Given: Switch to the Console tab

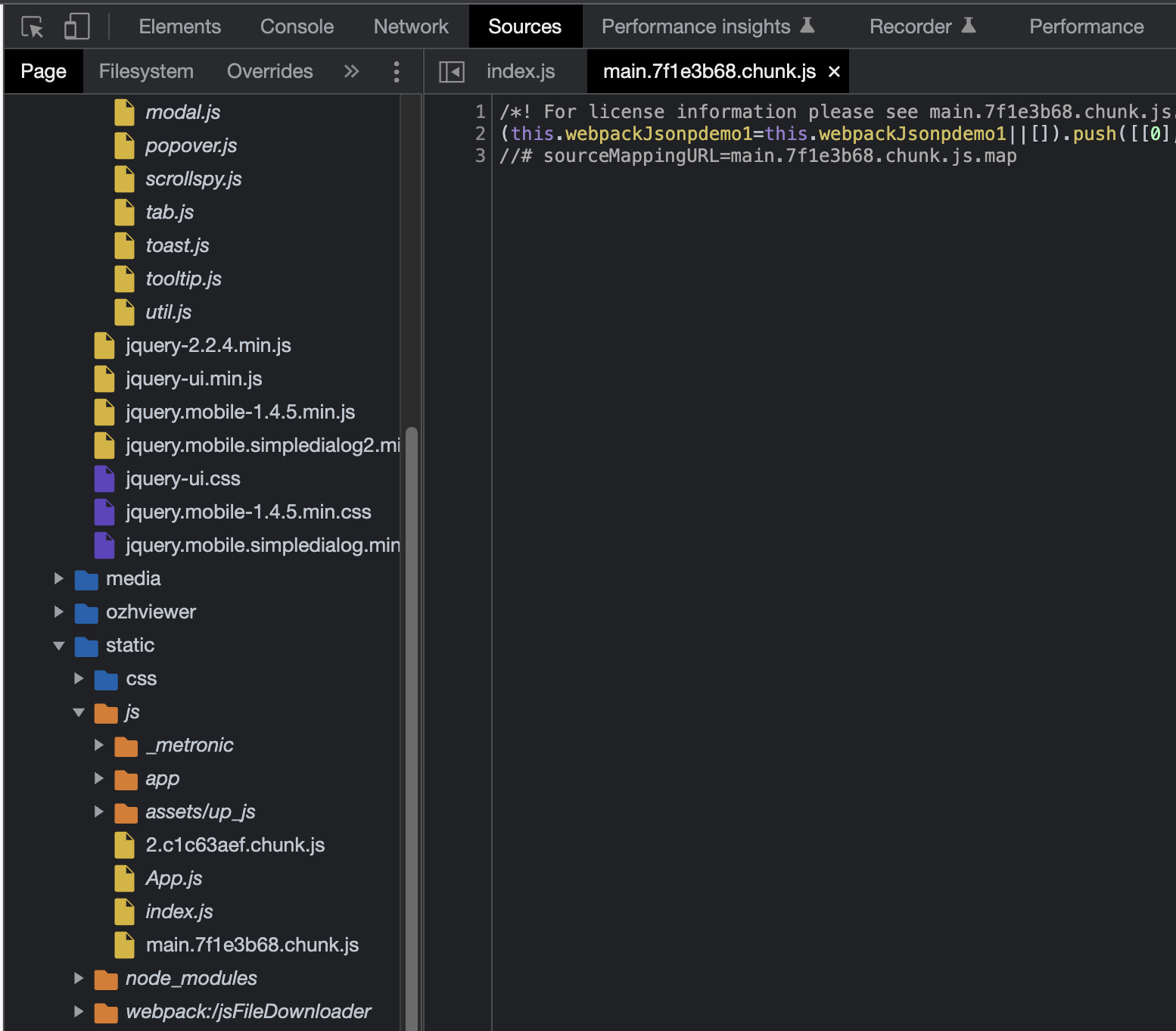Looking at the screenshot, I should pos(297,26).
